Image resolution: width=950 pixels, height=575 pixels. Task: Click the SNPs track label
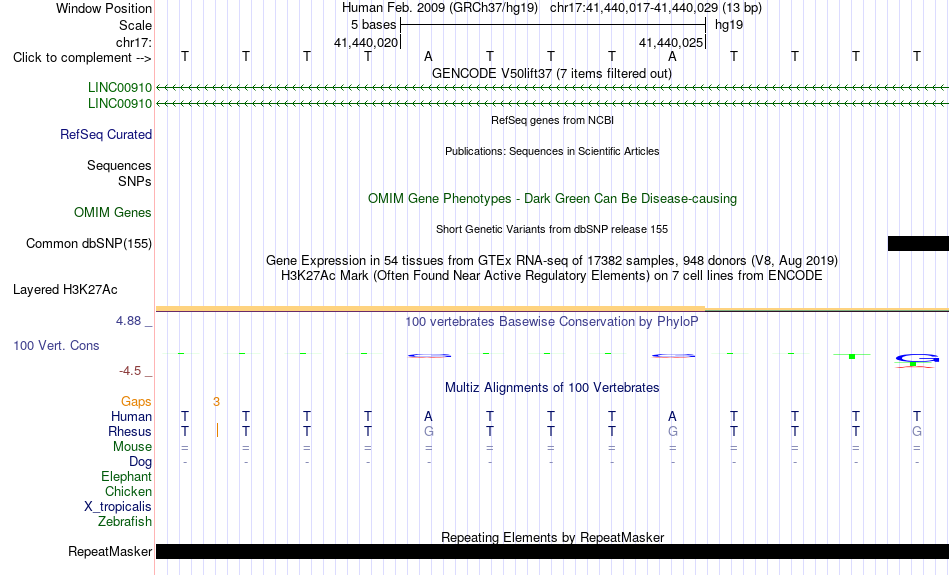pos(135,181)
